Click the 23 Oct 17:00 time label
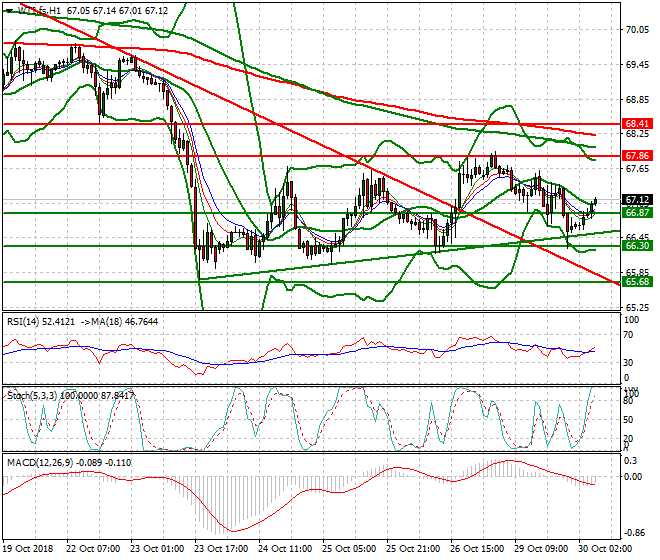This screenshot has width=660, height=560. pyautogui.click(x=221, y=549)
